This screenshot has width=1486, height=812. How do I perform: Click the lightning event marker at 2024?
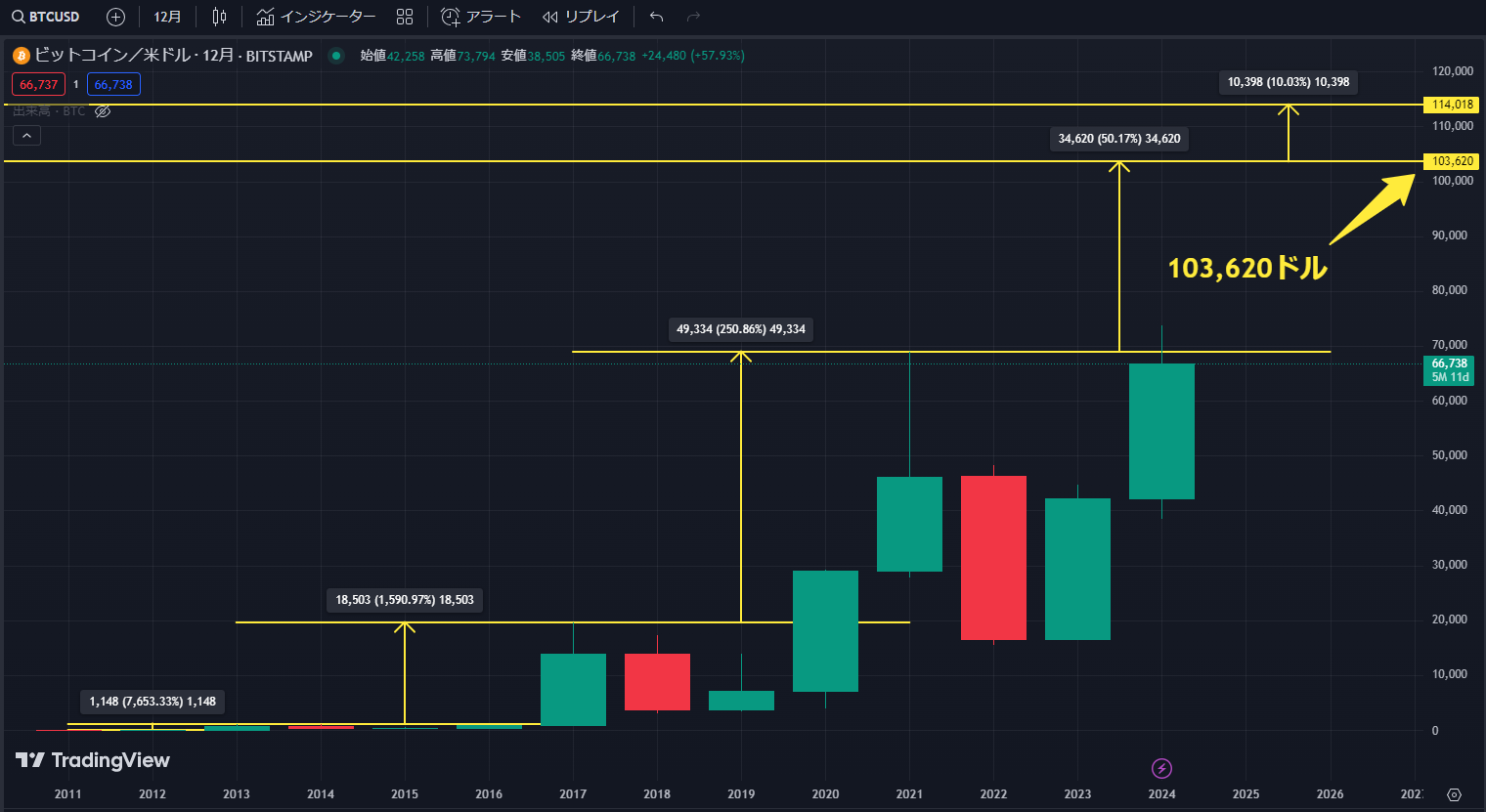click(1161, 768)
